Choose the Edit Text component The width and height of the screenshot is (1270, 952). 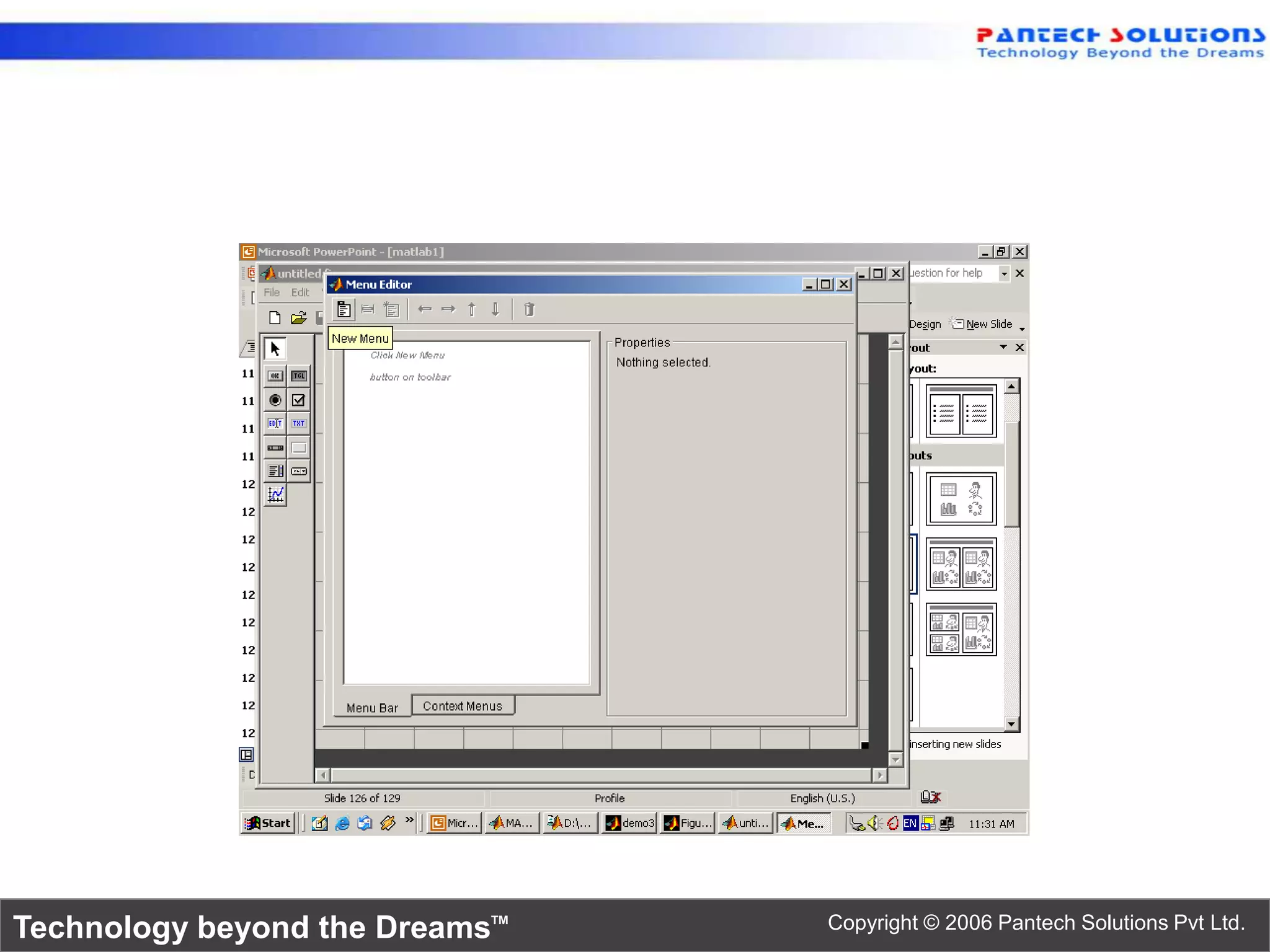(275, 423)
